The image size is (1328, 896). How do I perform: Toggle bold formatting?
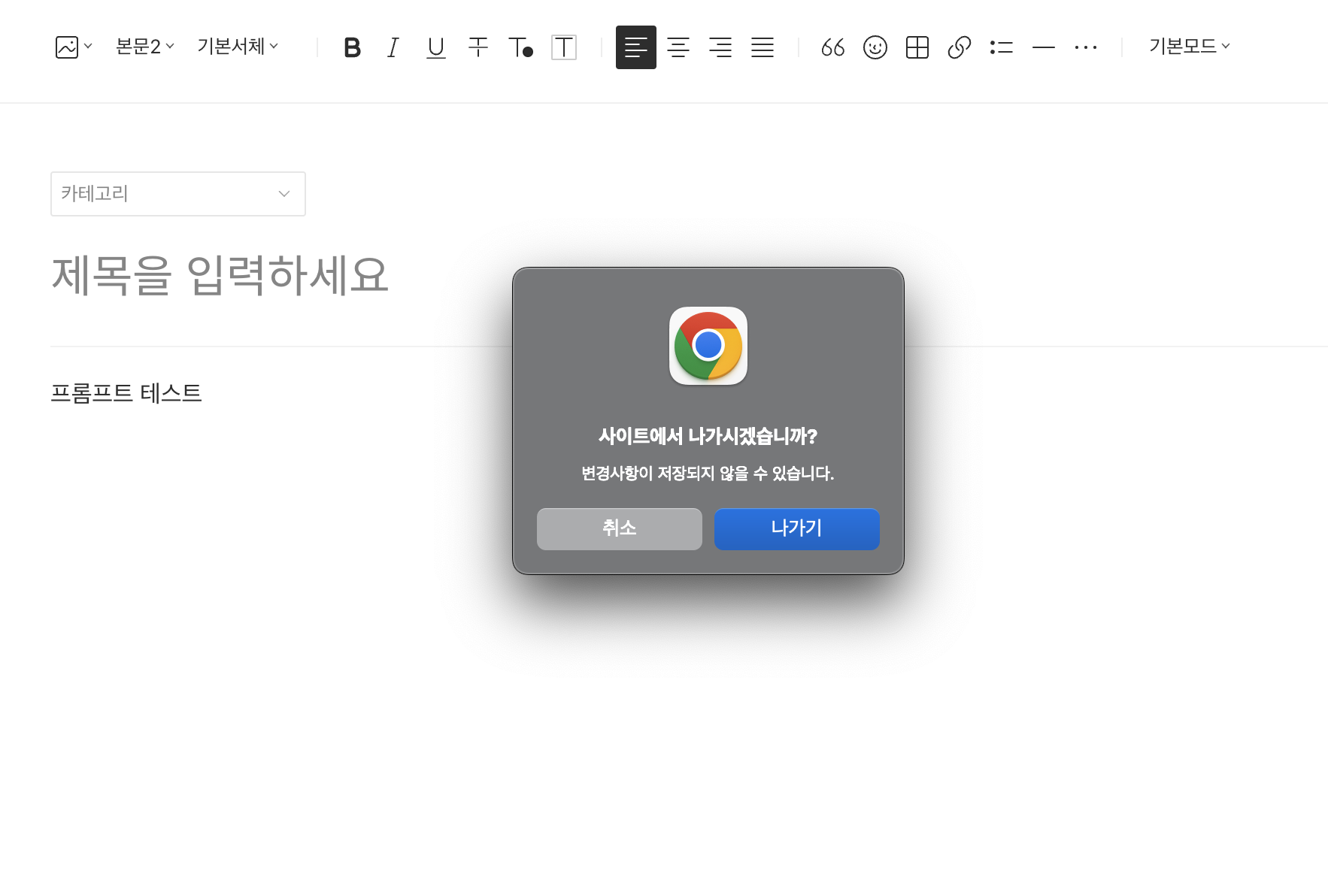coord(352,47)
